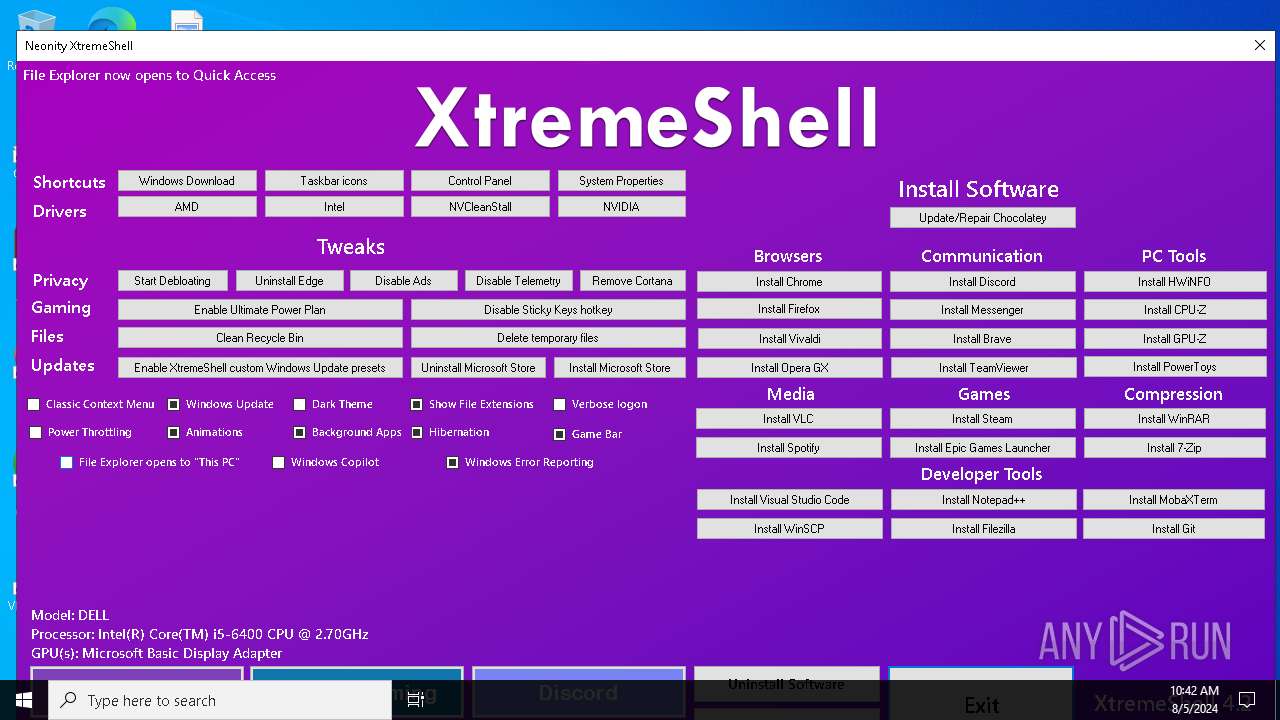1280x720 pixels.
Task: Enable XtremeShell custom Windows Update presets
Action: coord(260,368)
